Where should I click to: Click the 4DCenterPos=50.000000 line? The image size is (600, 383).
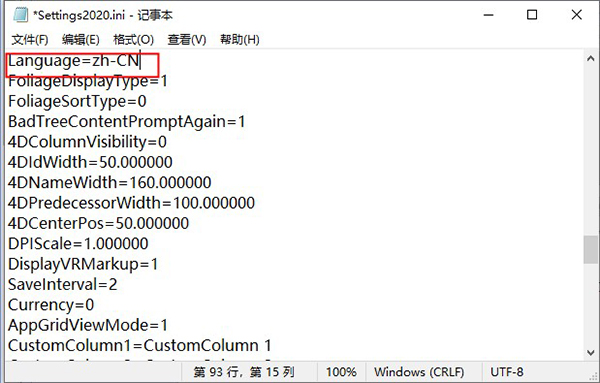click(98, 223)
